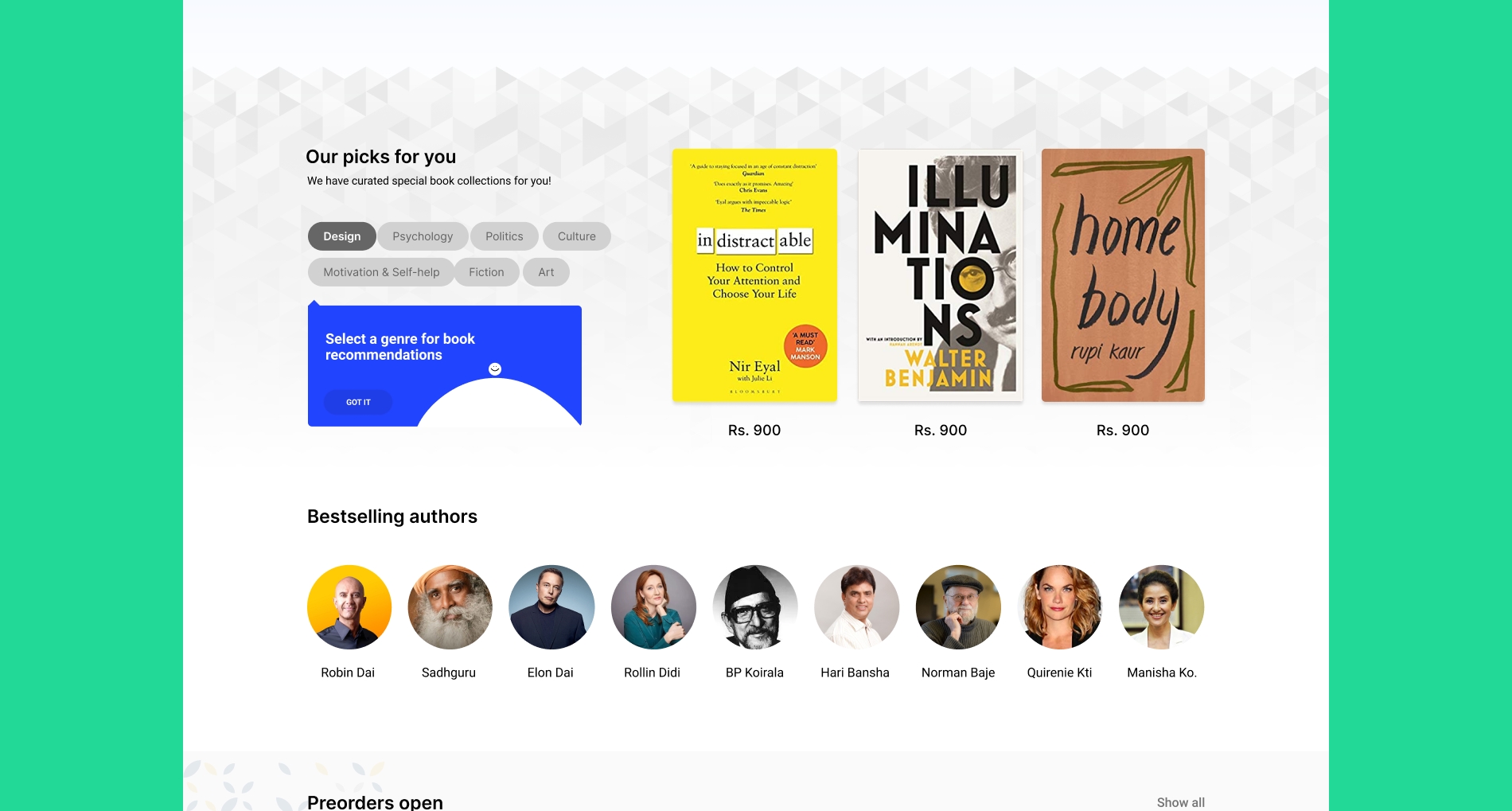
Task: View Robin Dai author avatar
Action: 349,607
